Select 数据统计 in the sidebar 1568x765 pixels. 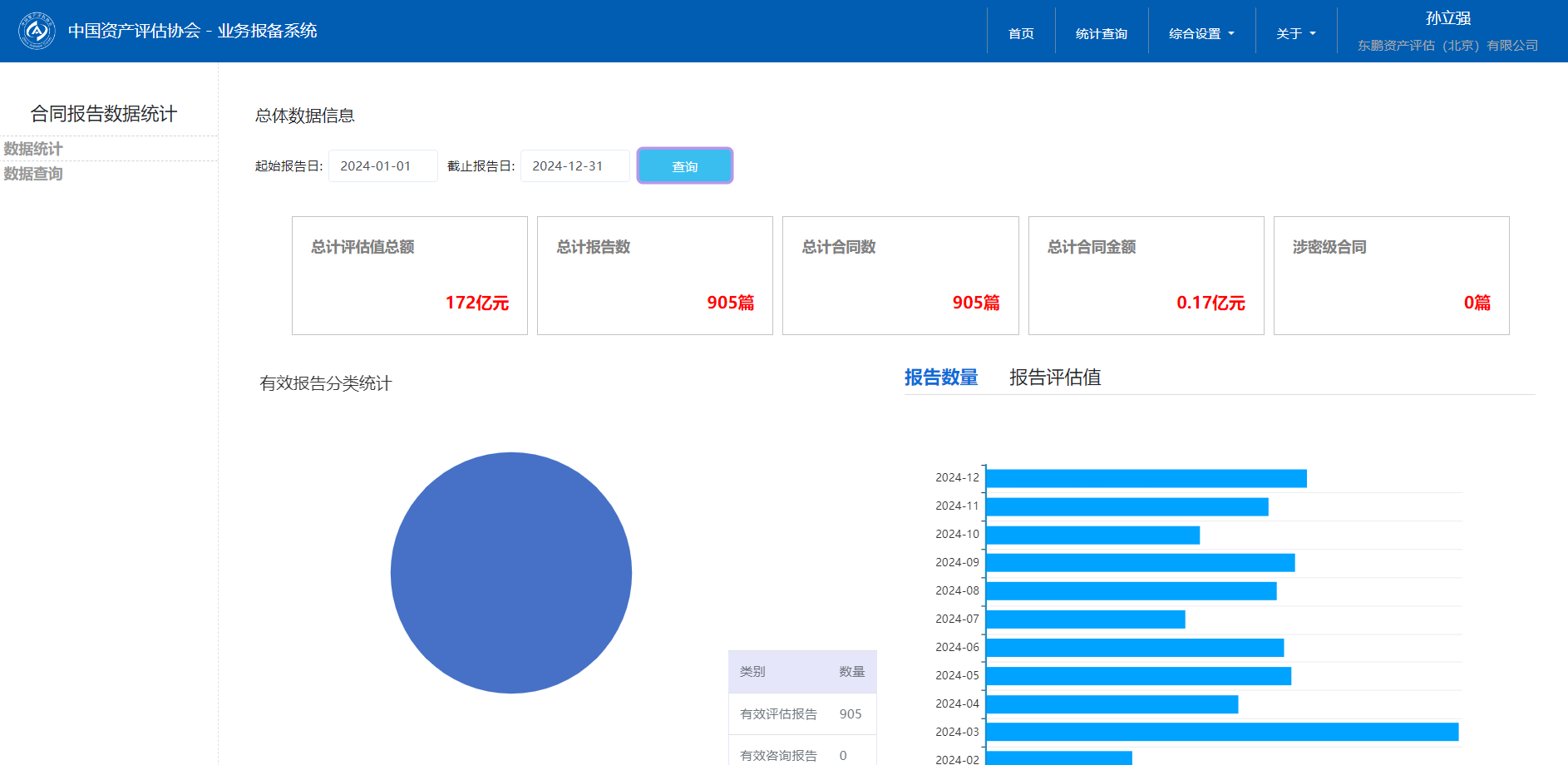33,149
